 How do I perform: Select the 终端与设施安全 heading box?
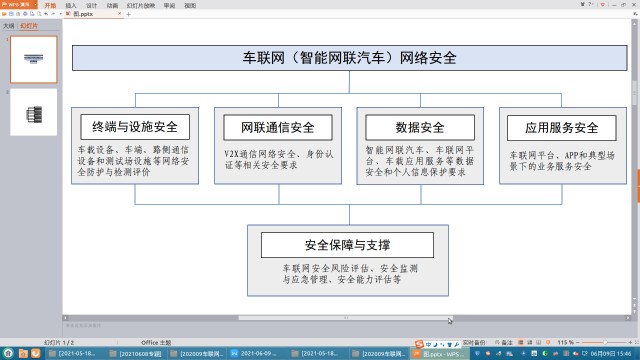coord(135,127)
